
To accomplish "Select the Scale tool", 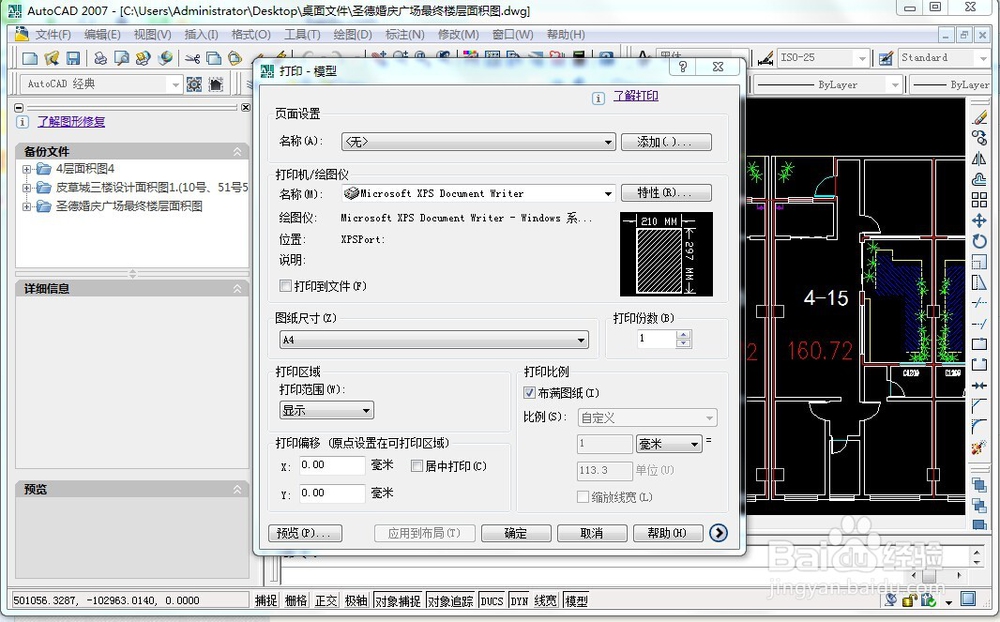I will click(979, 262).
